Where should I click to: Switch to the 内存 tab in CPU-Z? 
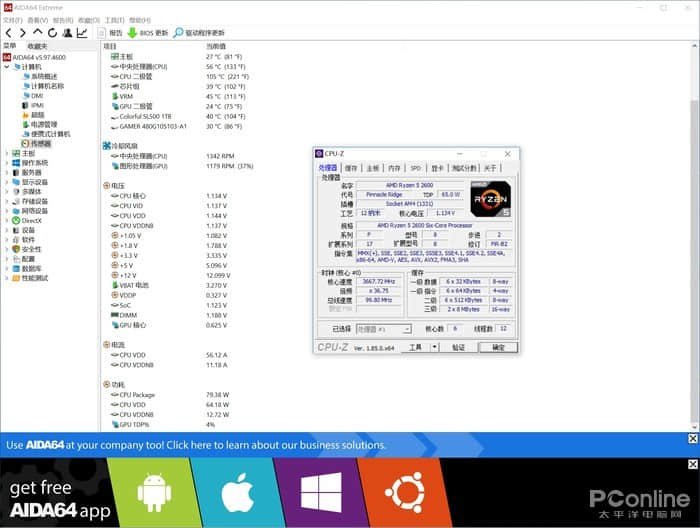click(x=394, y=168)
